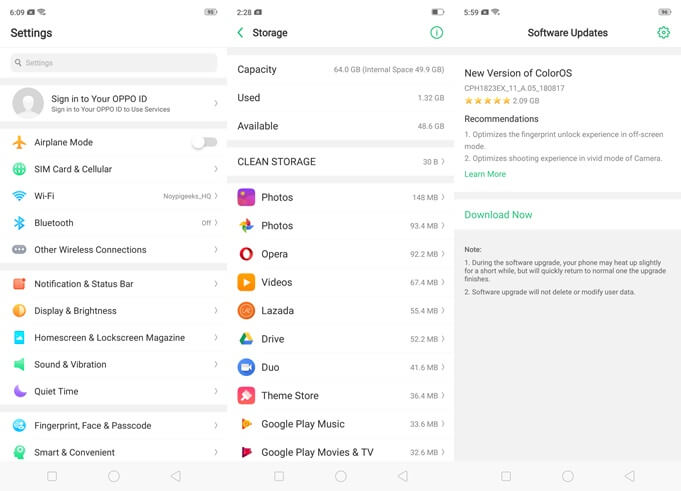The height and width of the screenshot is (491, 681).
Task: Tap back triangle on Software Updates screen
Action: point(630,476)
